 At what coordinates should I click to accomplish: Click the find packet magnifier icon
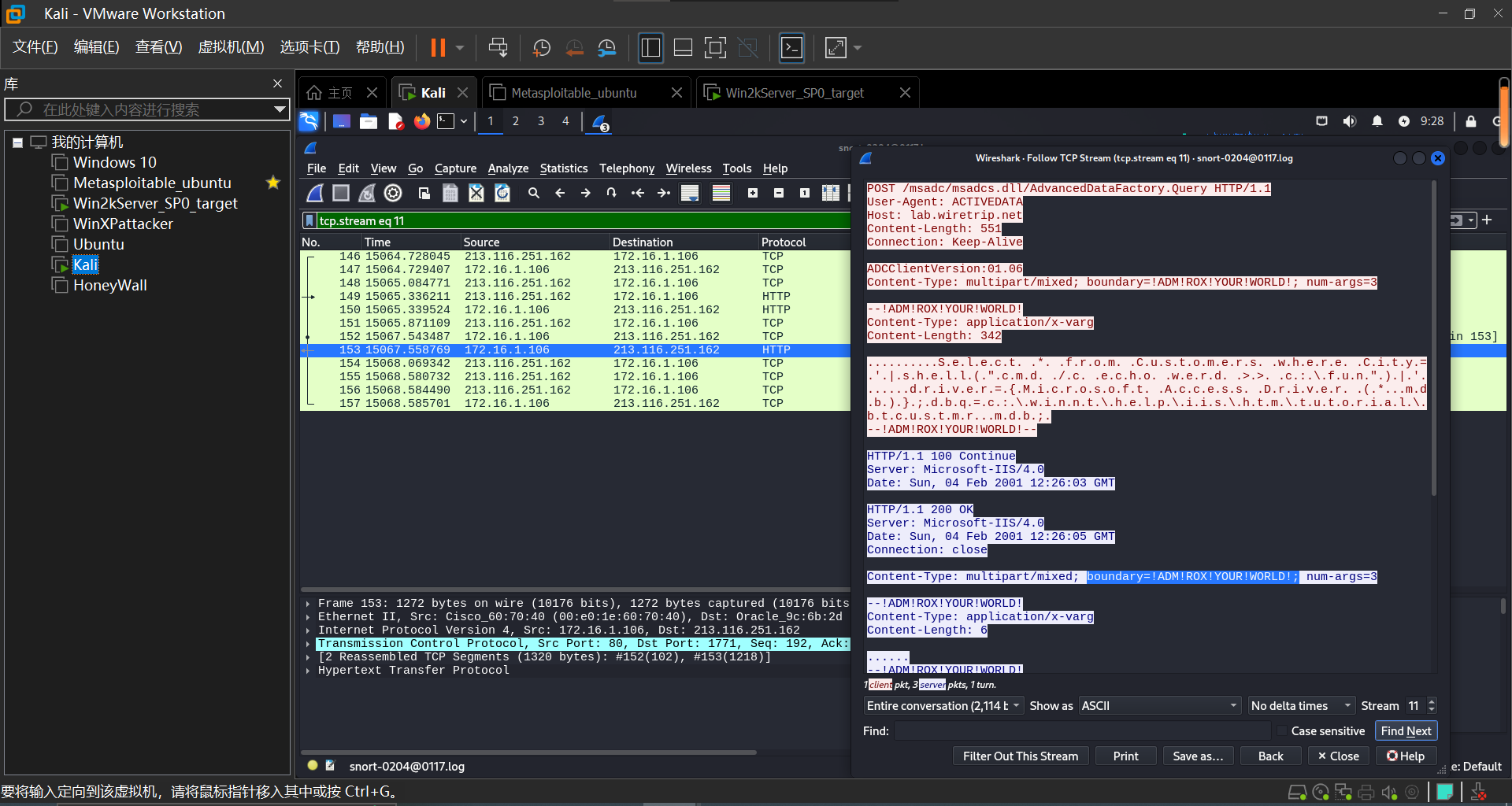pyautogui.click(x=533, y=193)
